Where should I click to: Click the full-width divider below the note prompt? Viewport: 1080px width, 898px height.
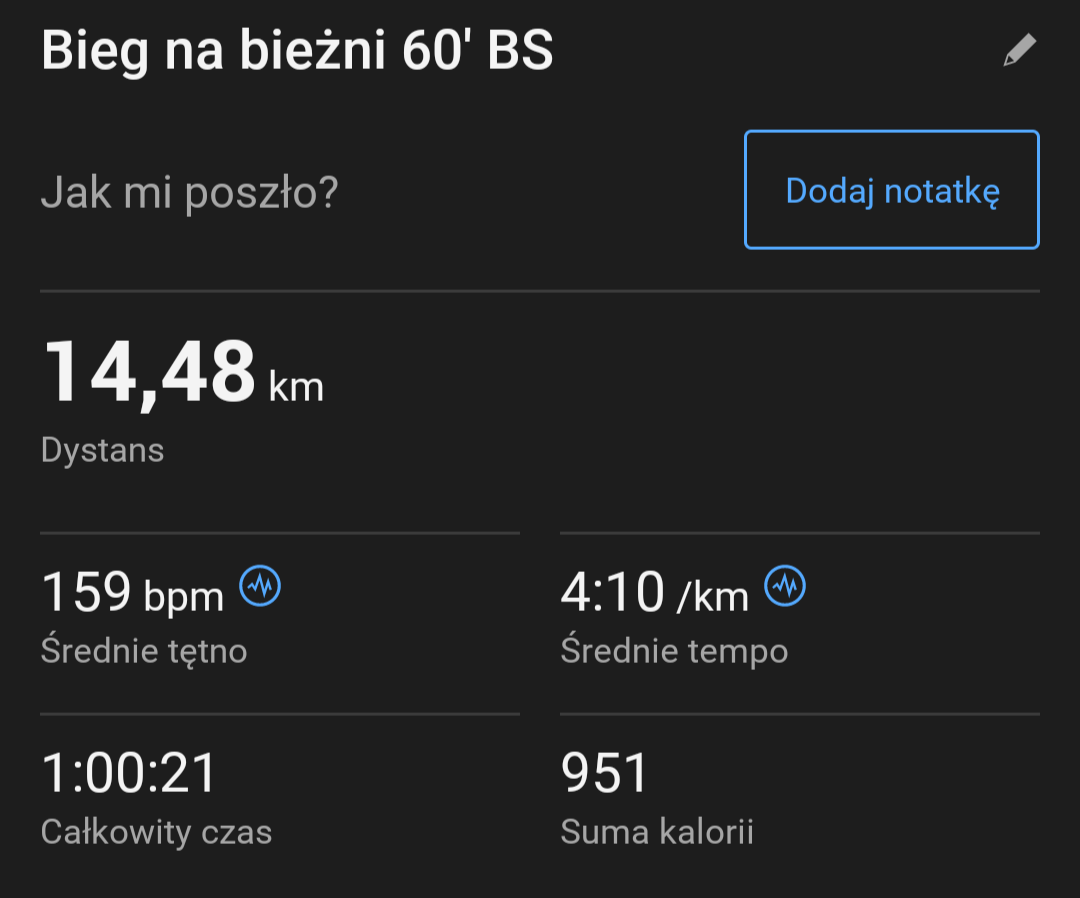tap(540, 291)
